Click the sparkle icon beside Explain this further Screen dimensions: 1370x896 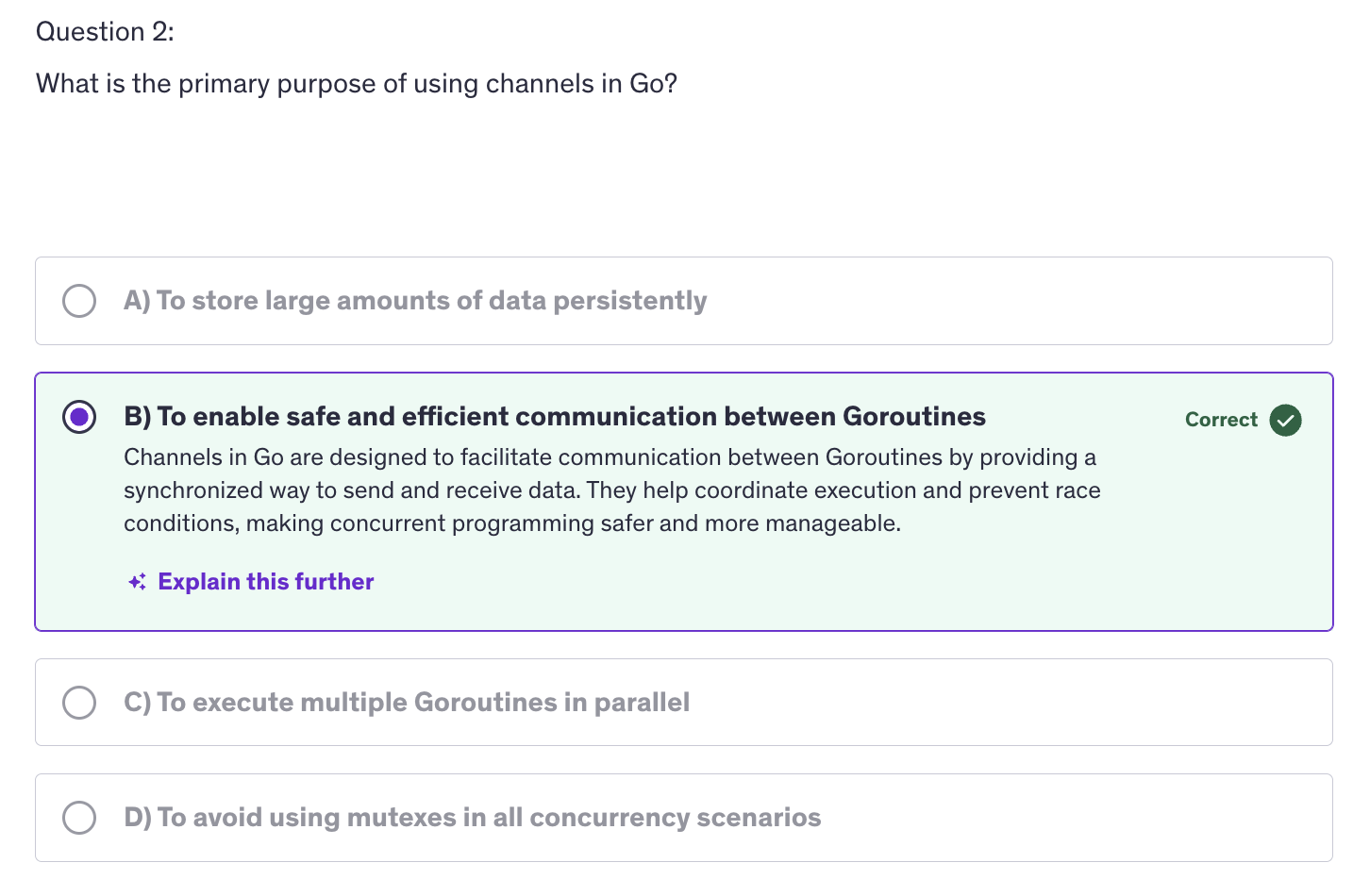(138, 582)
